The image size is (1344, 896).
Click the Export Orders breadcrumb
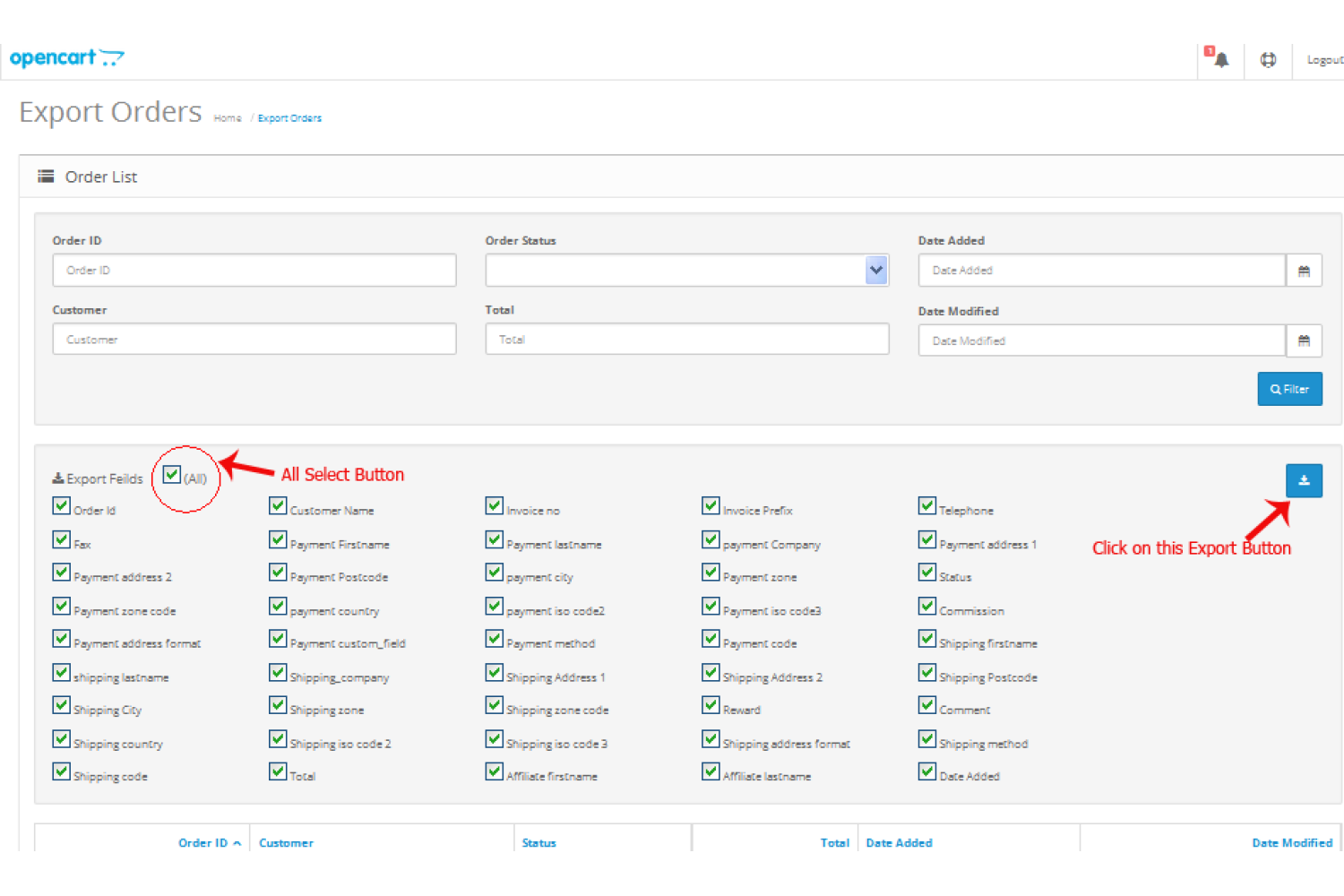point(289,118)
